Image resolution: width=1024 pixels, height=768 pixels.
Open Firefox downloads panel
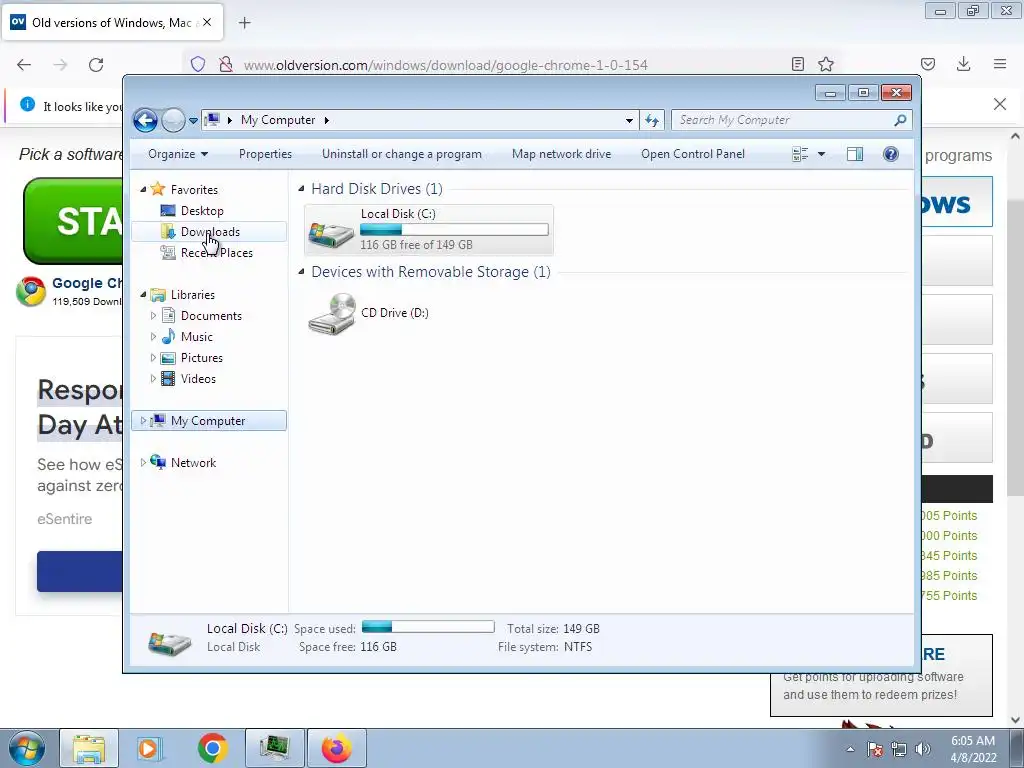click(x=963, y=64)
